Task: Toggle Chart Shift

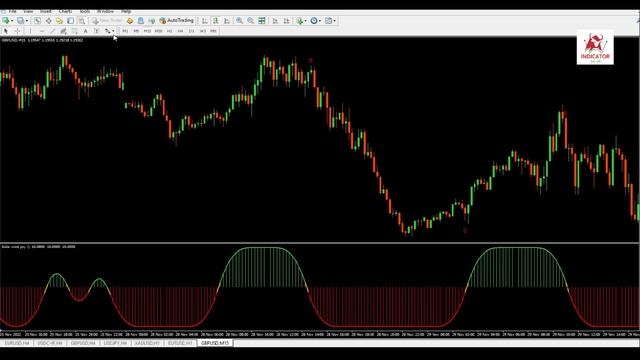Action: pyautogui.click(x=287, y=20)
